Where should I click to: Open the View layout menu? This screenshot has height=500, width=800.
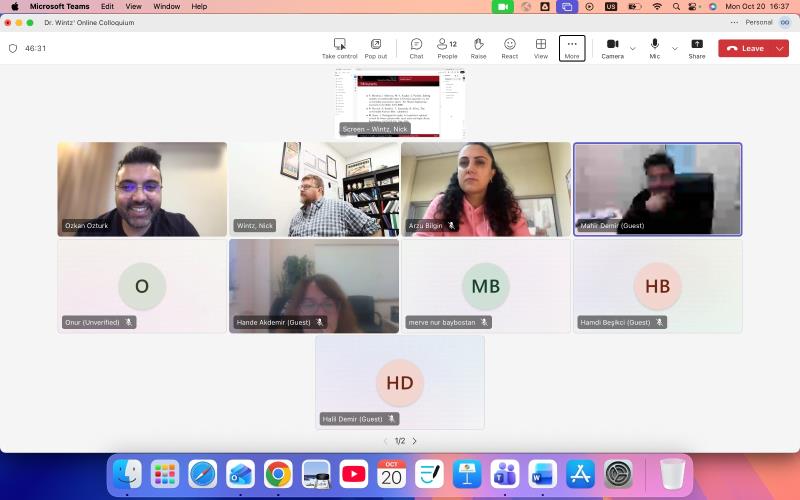click(541, 47)
